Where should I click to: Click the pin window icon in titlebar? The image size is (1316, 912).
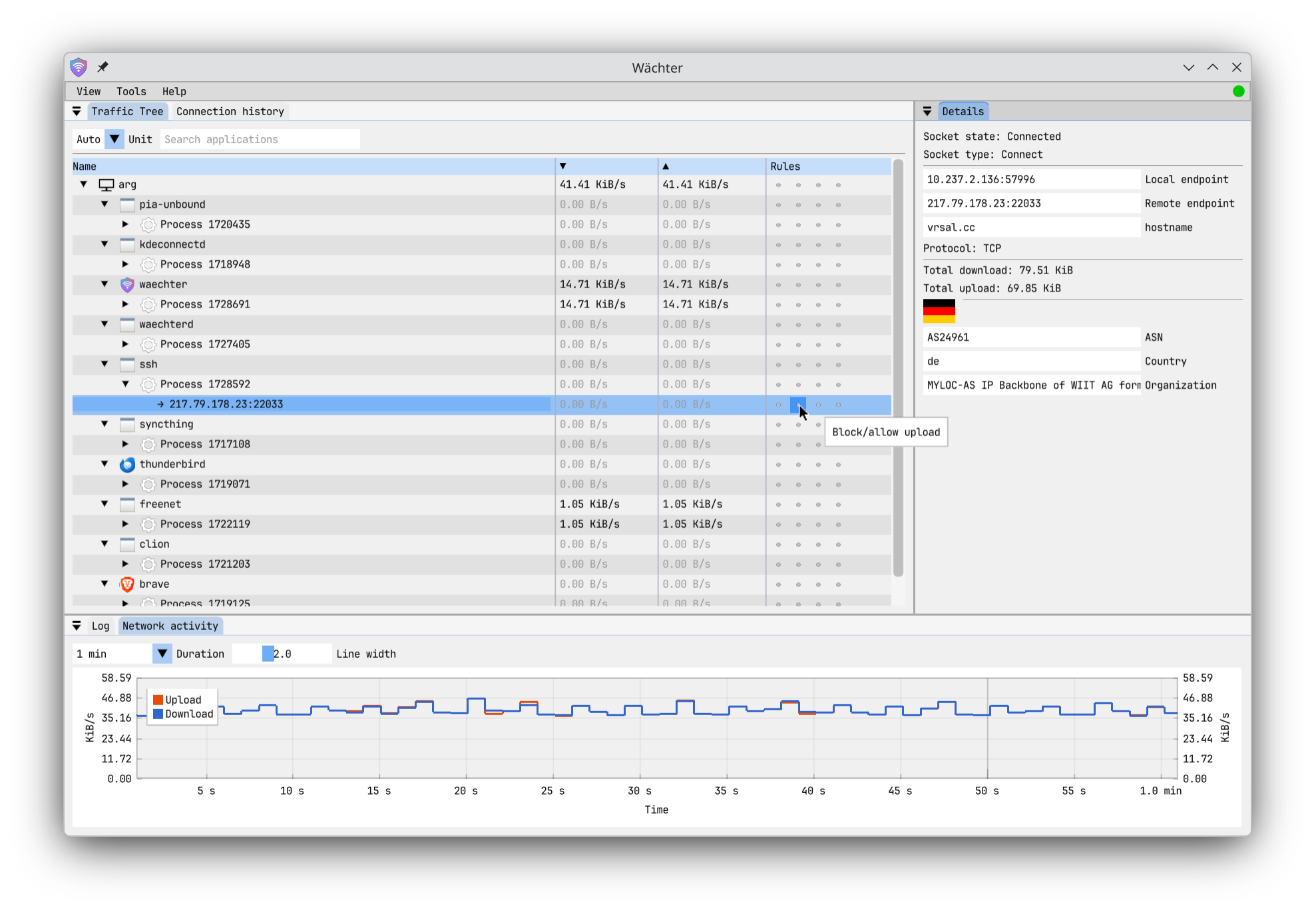pyautogui.click(x=103, y=67)
